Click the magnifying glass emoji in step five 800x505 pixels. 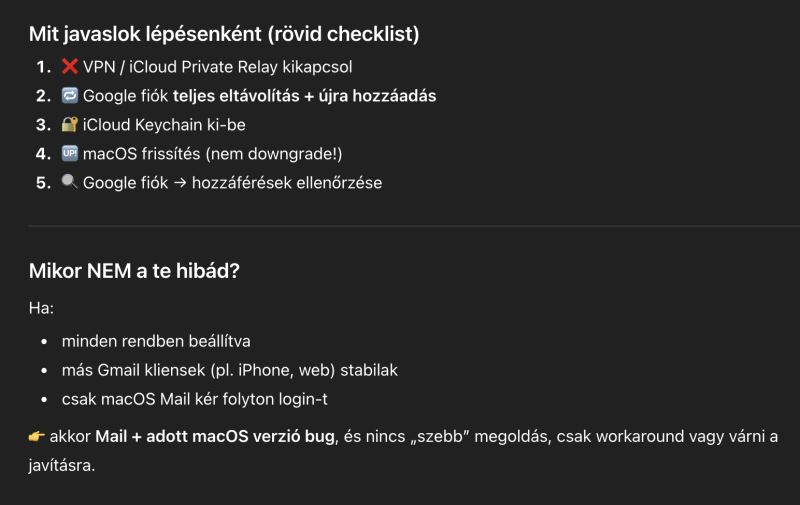click(69, 184)
